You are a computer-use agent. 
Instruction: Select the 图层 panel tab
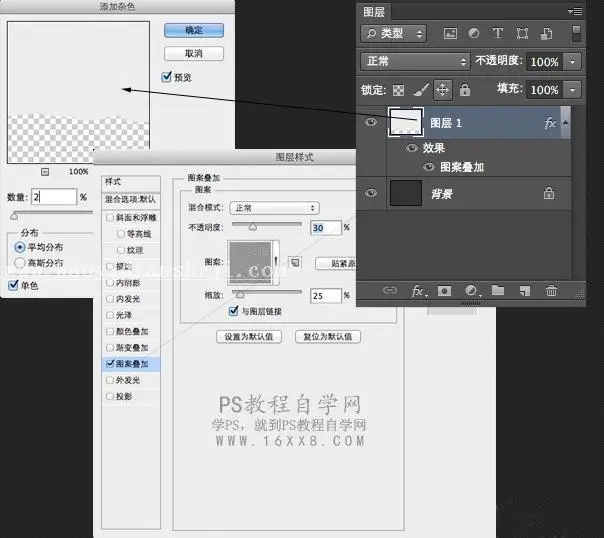tap(374, 12)
